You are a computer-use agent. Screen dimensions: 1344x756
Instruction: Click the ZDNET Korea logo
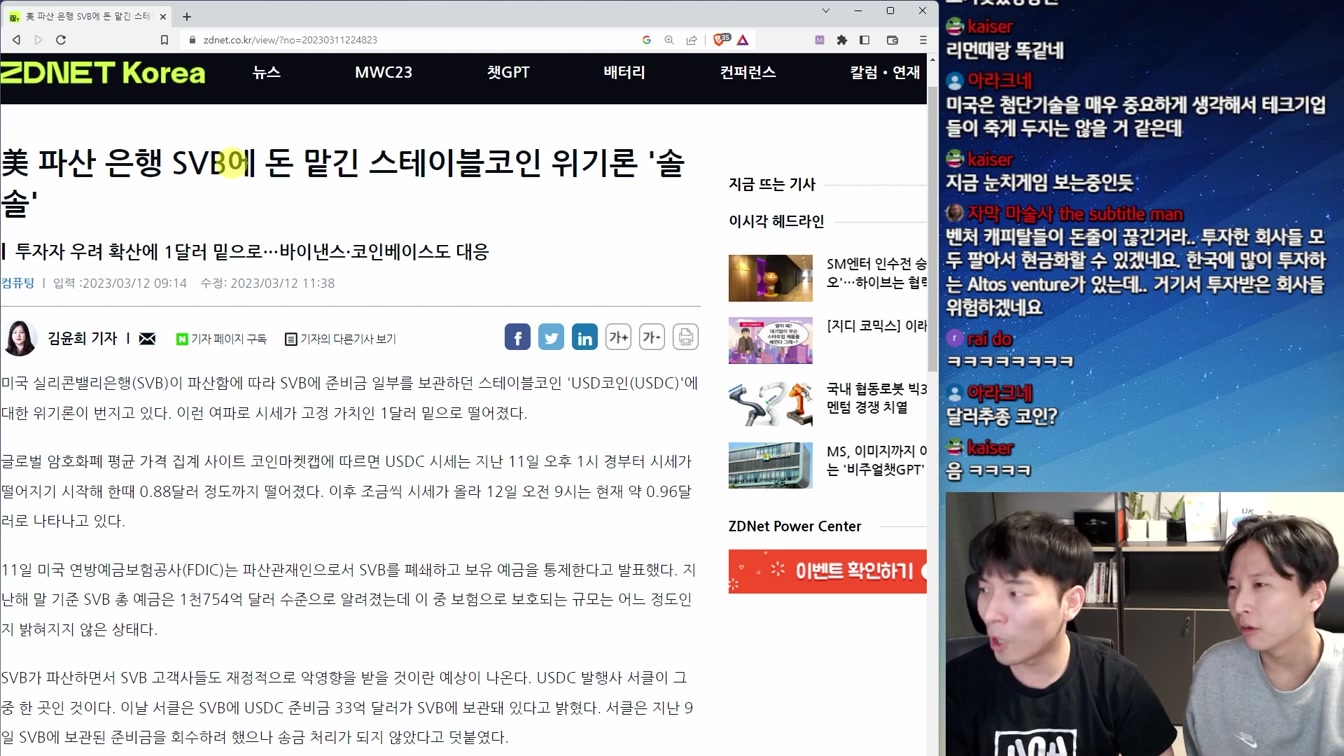[103, 72]
